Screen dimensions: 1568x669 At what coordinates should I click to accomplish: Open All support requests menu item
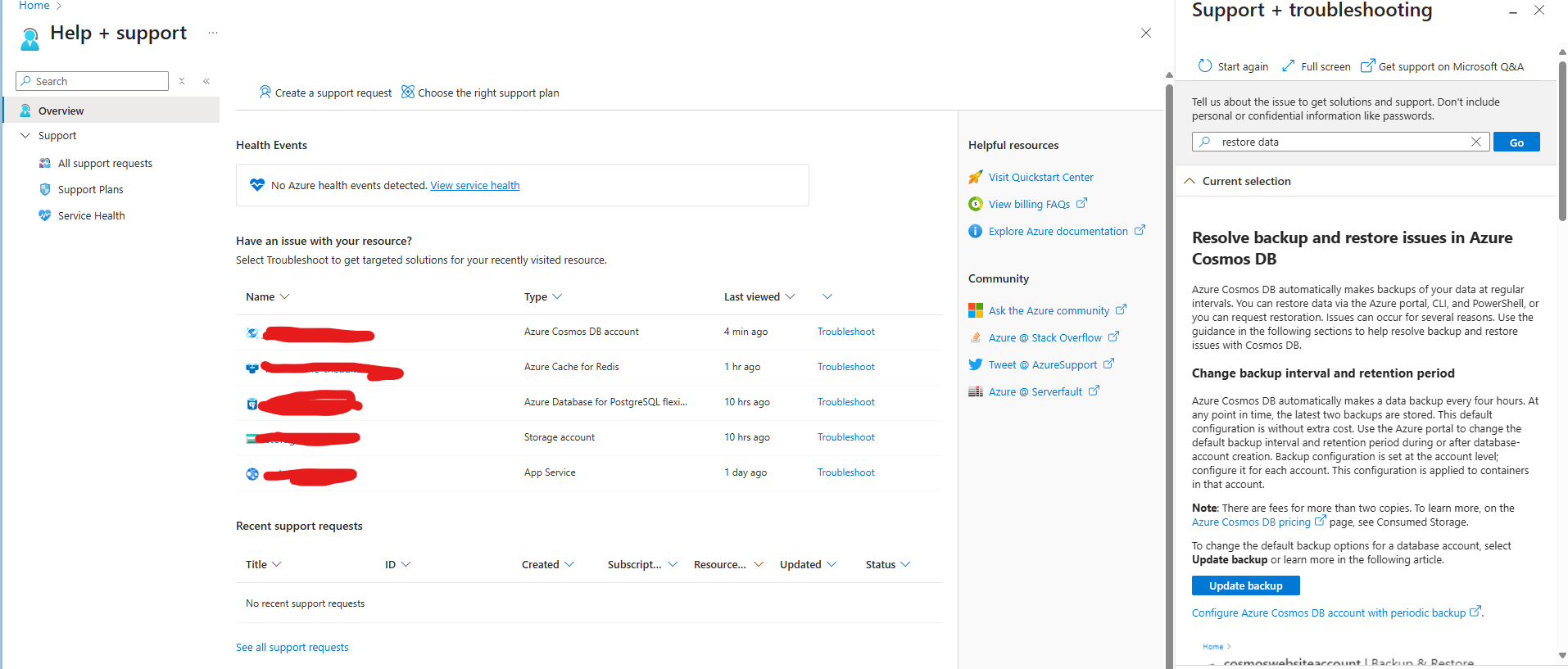click(x=105, y=163)
